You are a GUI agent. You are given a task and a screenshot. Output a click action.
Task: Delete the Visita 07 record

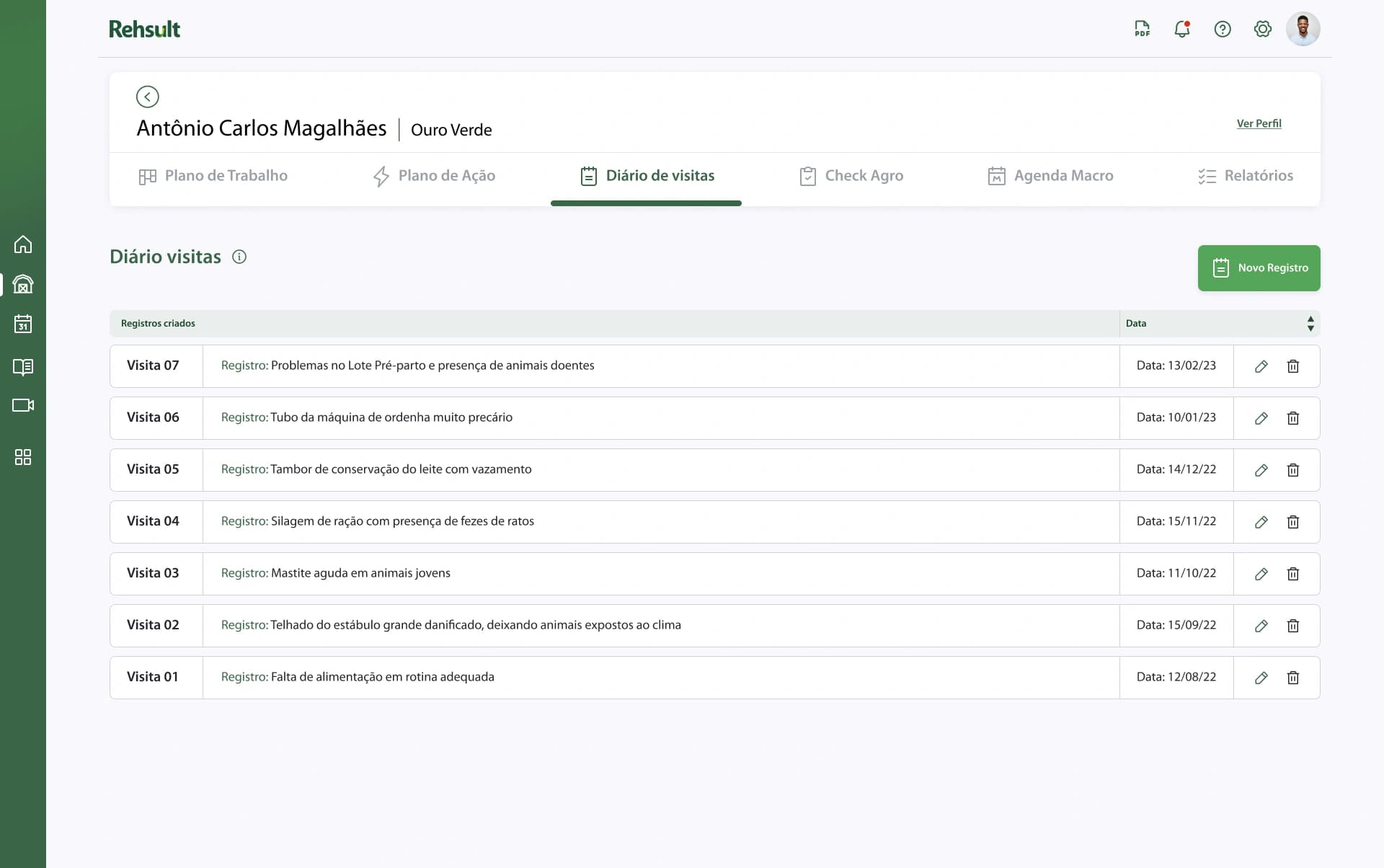point(1293,366)
